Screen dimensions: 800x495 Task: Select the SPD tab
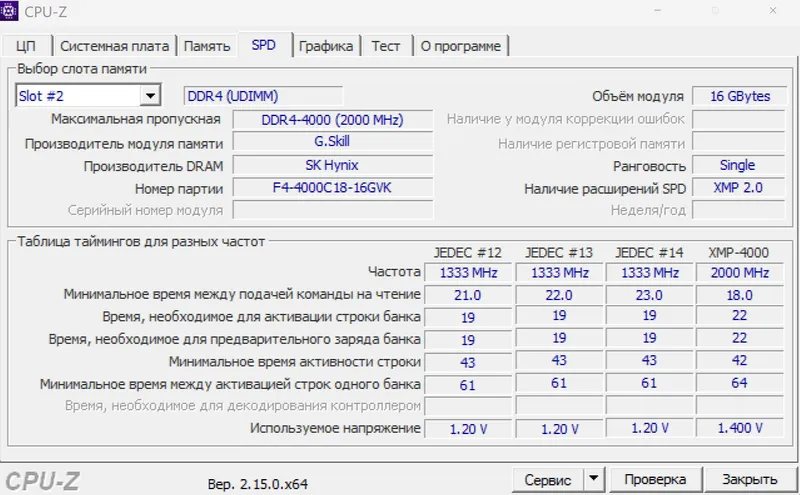pos(264,45)
